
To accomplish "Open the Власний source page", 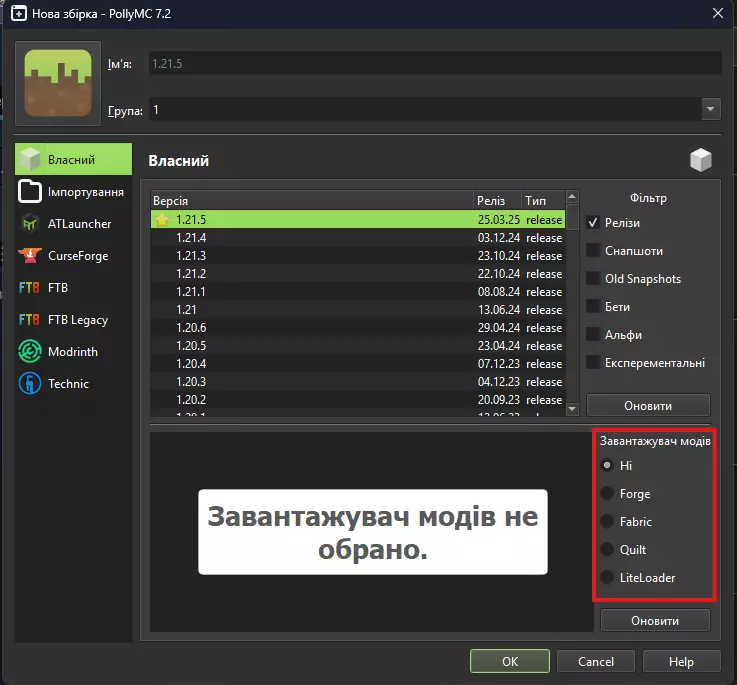I will 73,159.
